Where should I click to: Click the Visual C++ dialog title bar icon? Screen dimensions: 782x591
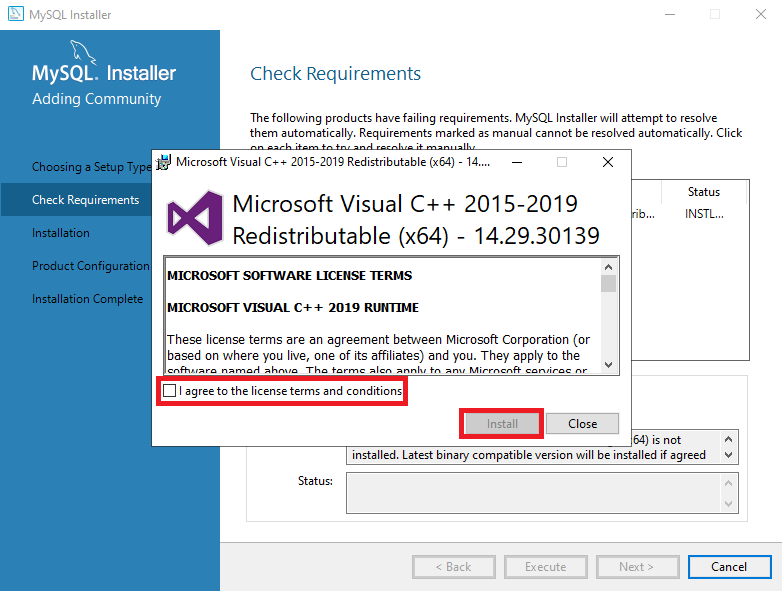pyautogui.click(x=163, y=162)
